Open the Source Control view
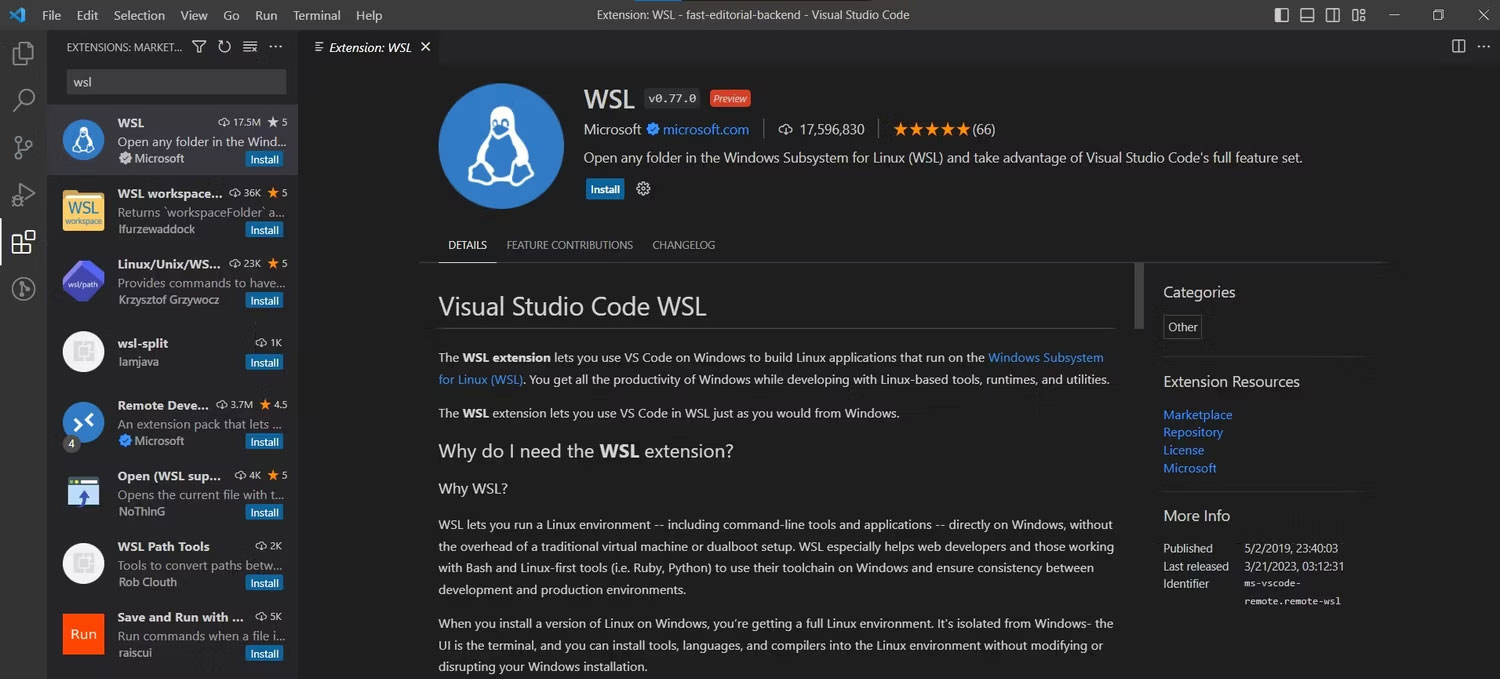This screenshot has height=679, width=1500. tap(22, 147)
